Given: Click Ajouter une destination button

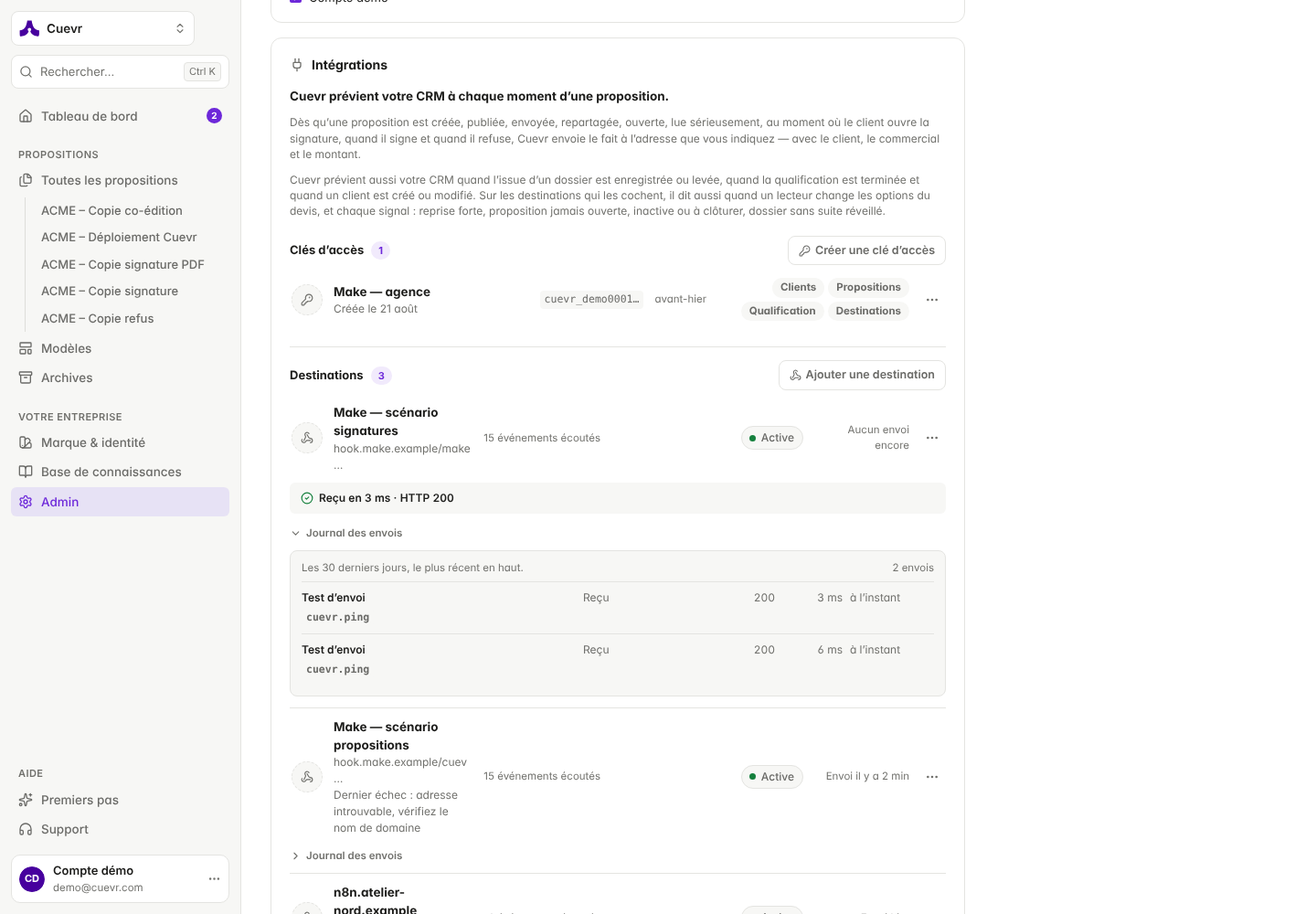Looking at the screenshot, I should [862, 375].
